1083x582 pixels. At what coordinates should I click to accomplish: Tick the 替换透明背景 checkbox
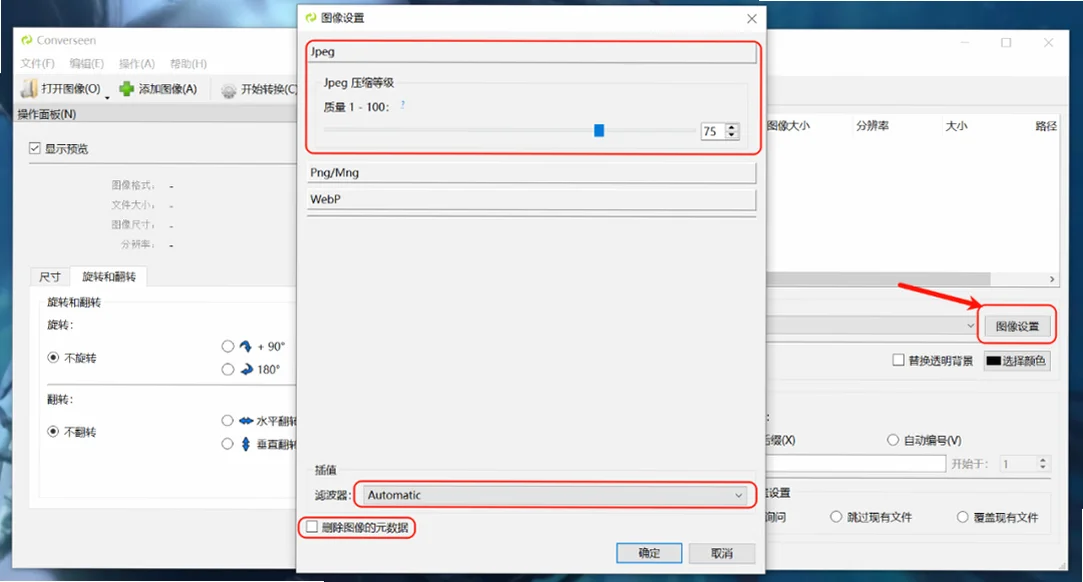click(x=898, y=360)
